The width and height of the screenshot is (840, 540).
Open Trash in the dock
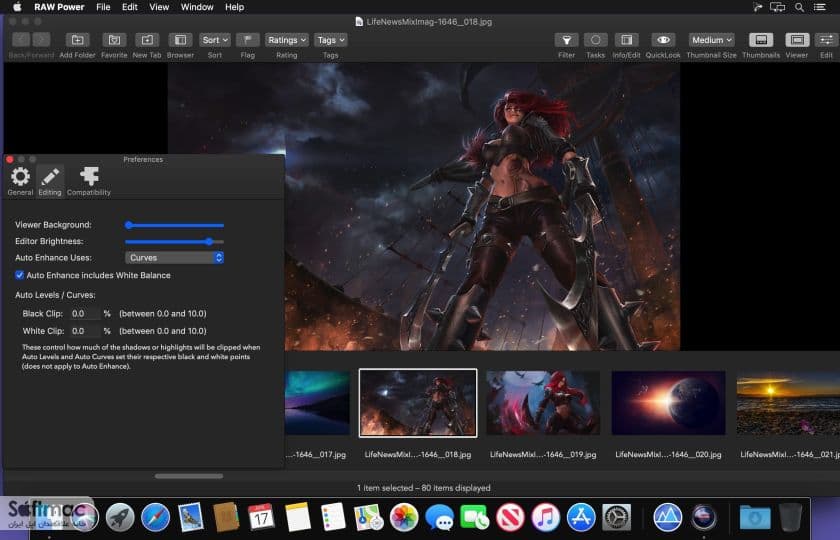pyautogui.click(x=790, y=518)
